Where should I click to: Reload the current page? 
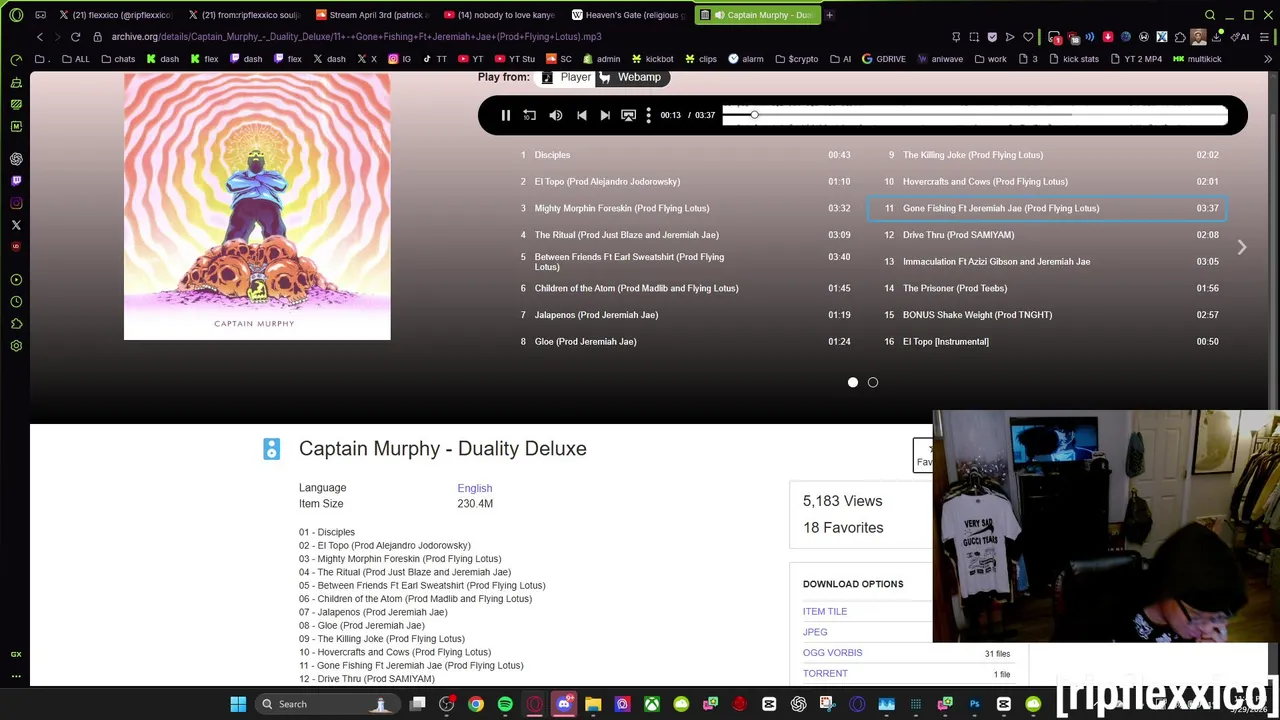coord(75,37)
